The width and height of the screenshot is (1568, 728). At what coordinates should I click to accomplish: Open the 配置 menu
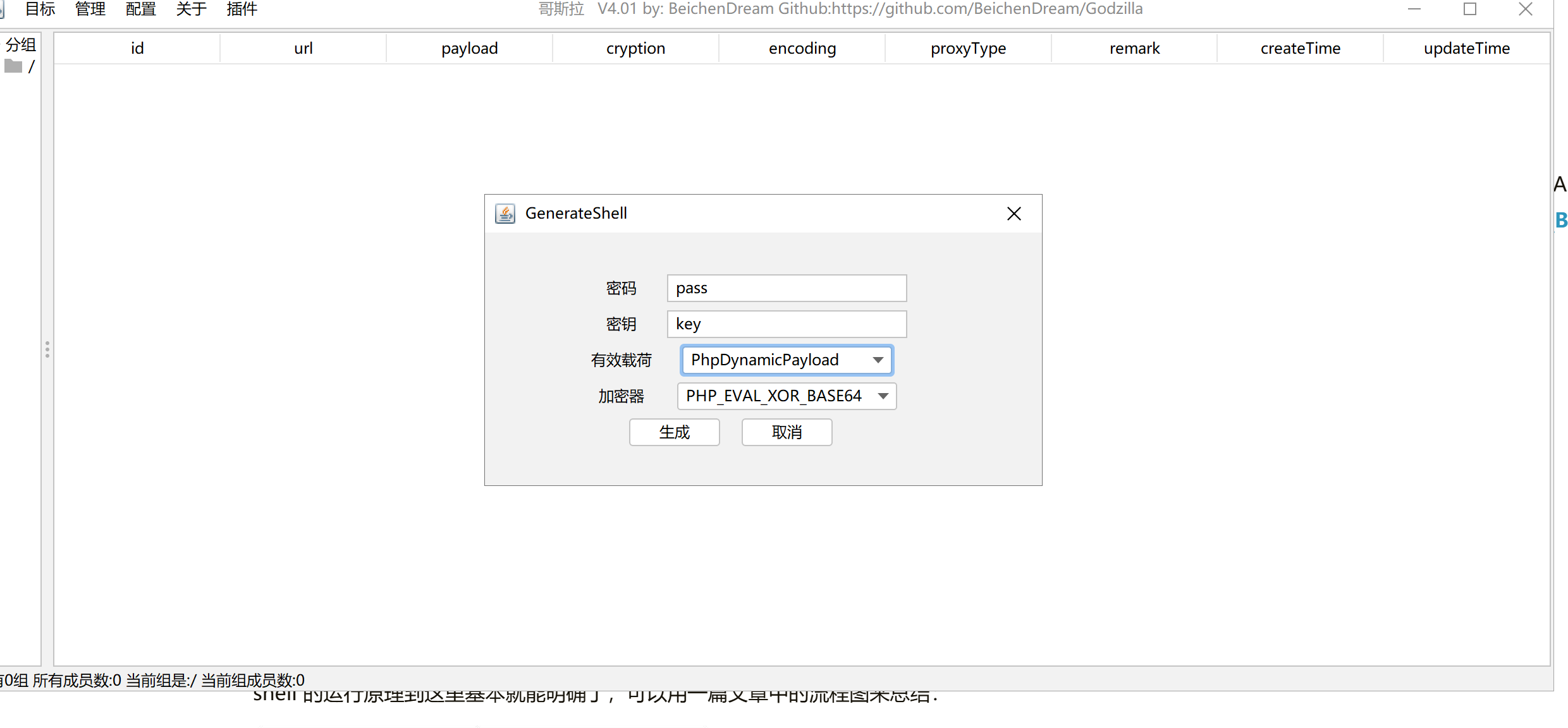tap(141, 9)
